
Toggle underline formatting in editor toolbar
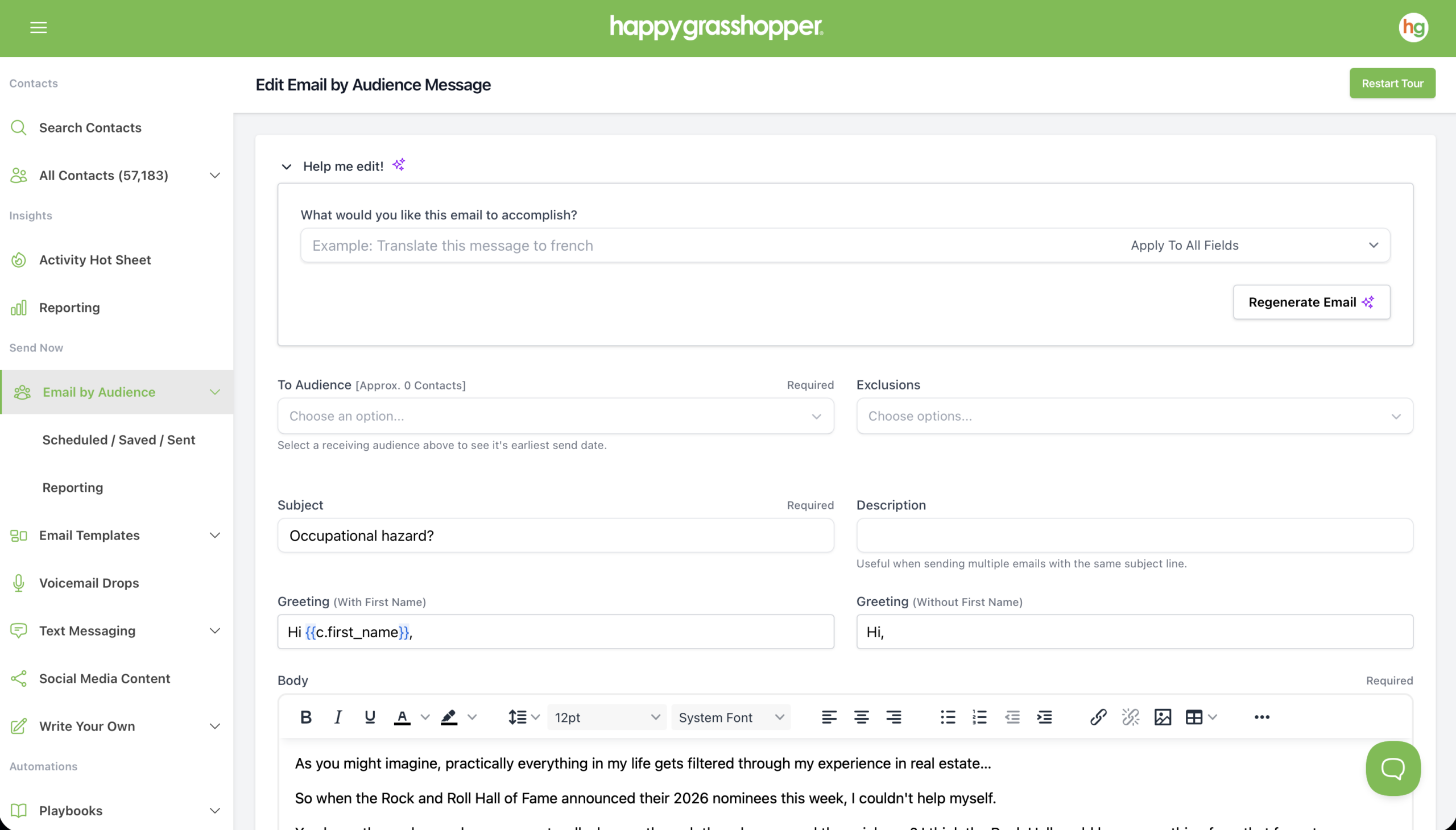370,717
